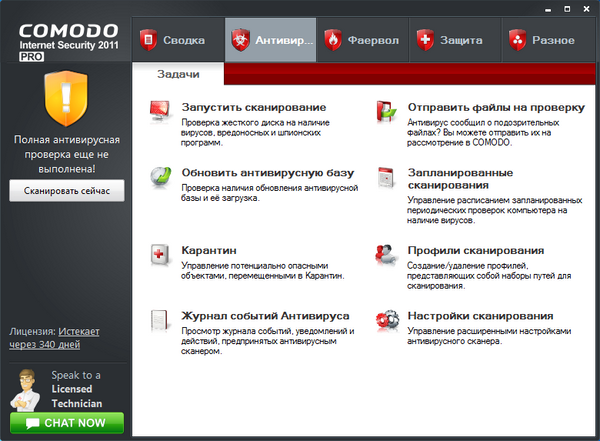Viewport: 600px width, 441px height.
Task: Maximize the COMODO window
Action: pyautogui.click(x=567, y=9)
